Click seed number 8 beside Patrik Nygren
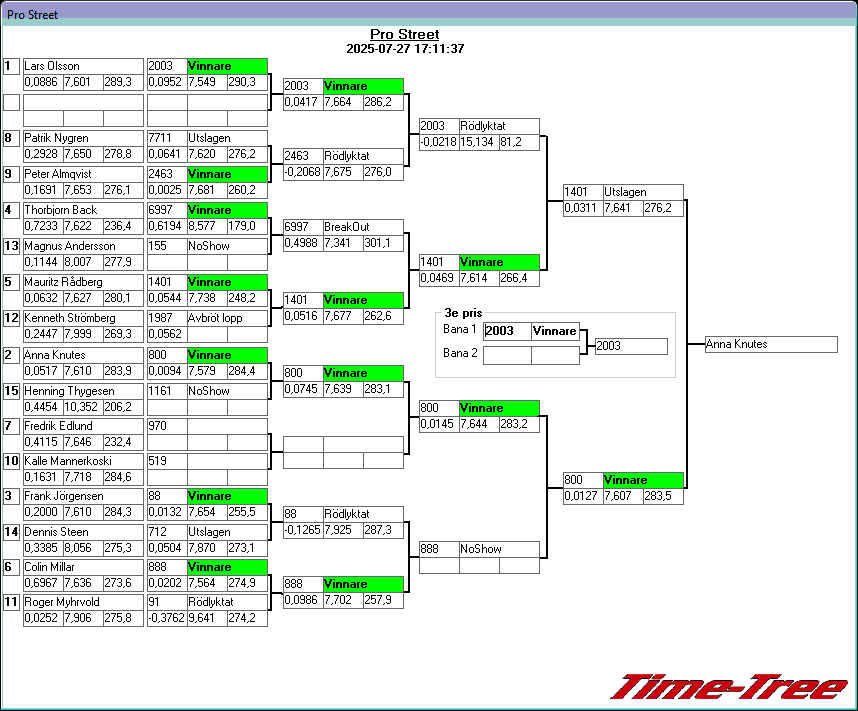 11,138
